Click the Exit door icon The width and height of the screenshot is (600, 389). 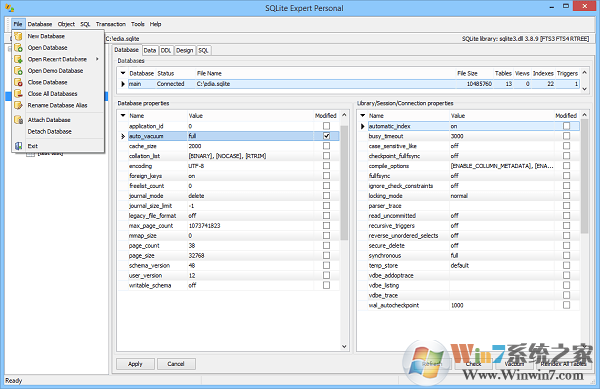coord(18,146)
